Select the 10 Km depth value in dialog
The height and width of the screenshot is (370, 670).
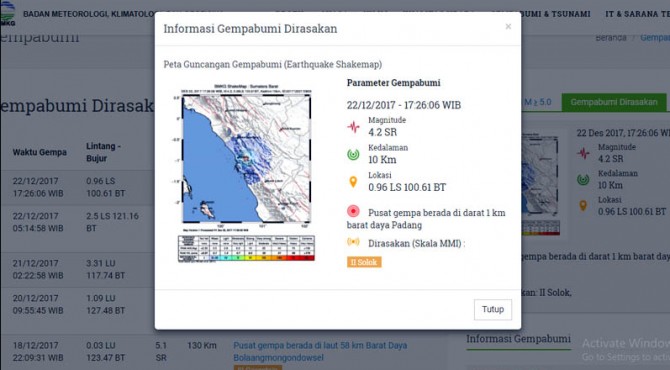point(382,160)
